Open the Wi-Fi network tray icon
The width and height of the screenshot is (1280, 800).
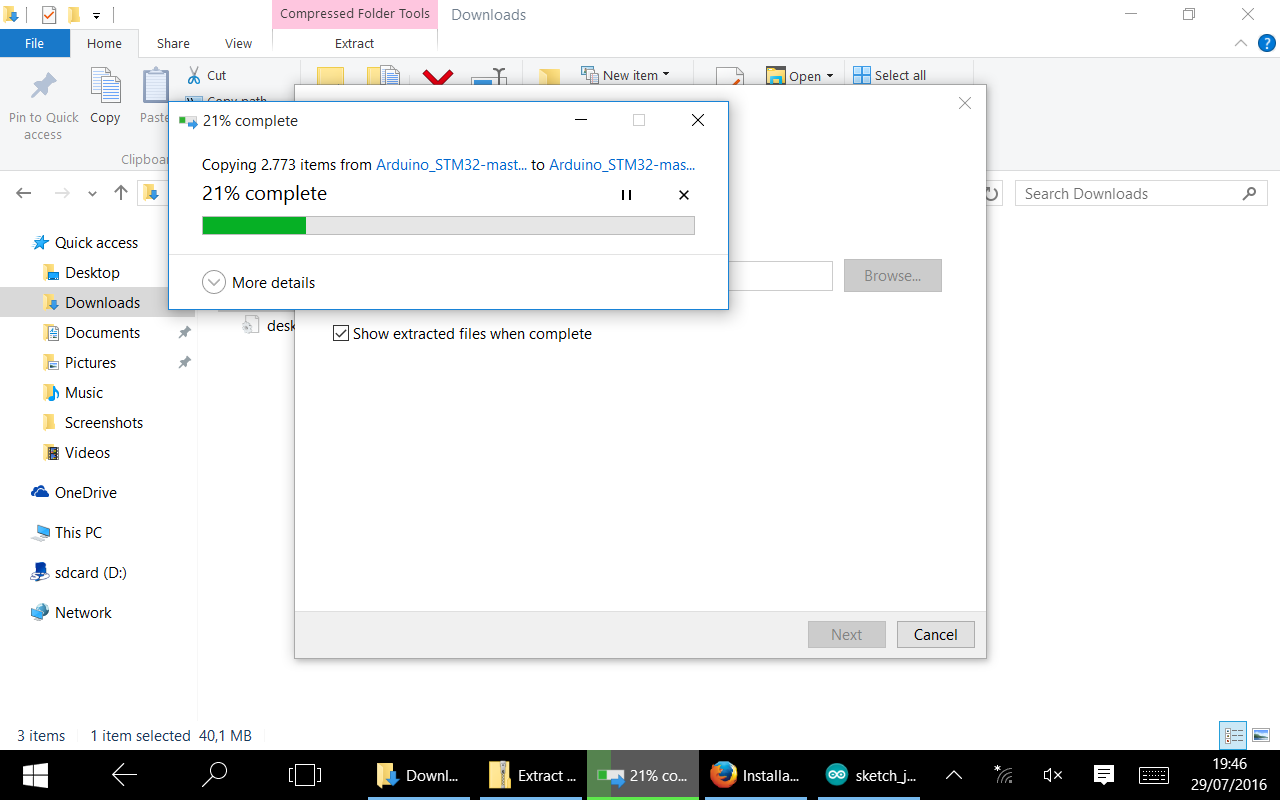(1003, 775)
